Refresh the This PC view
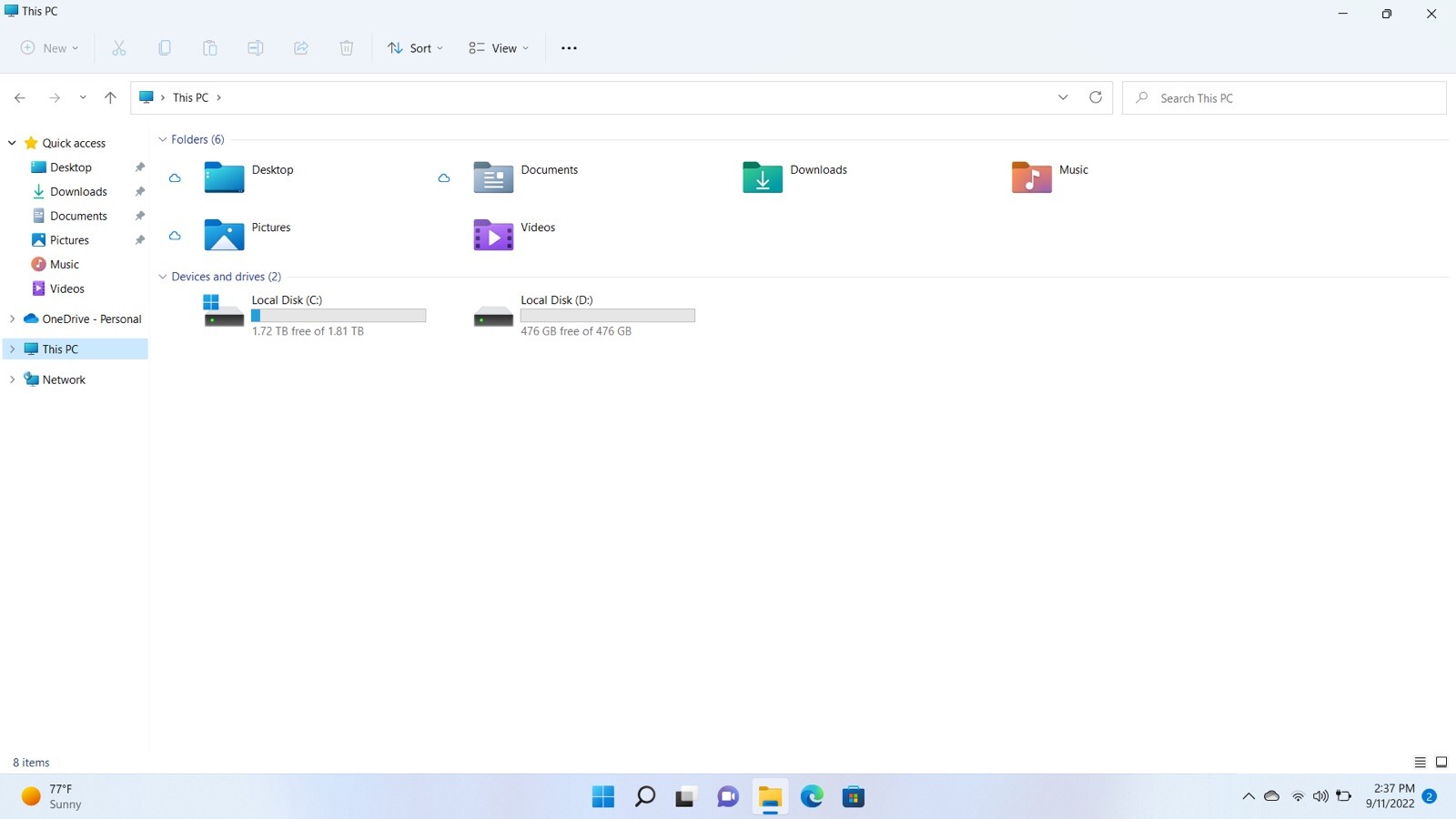Image resolution: width=1456 pixels, height=819 pixels. click(1096, 97)
